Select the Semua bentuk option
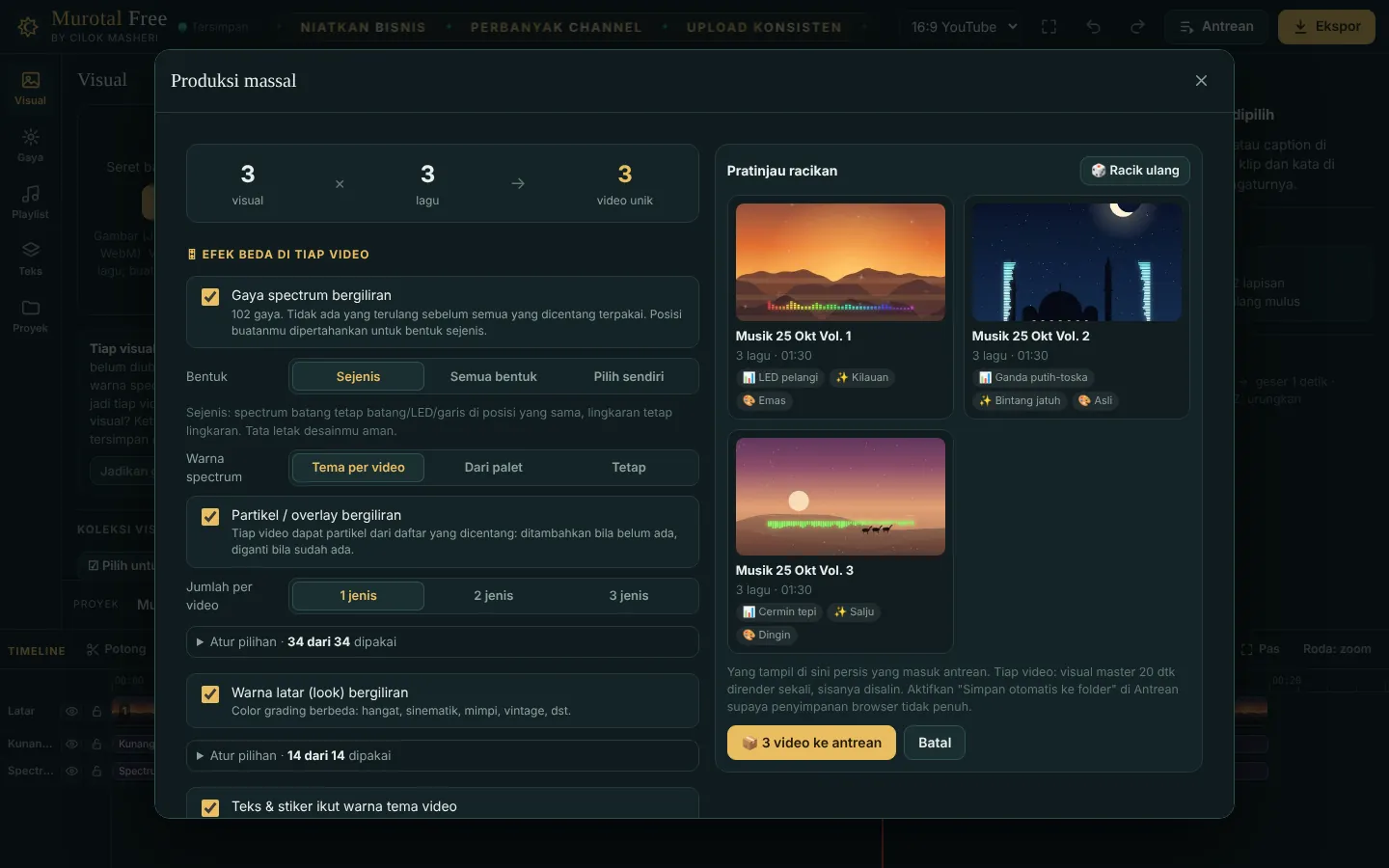Viewport: 1389px width, 868px height. (494, 377)
